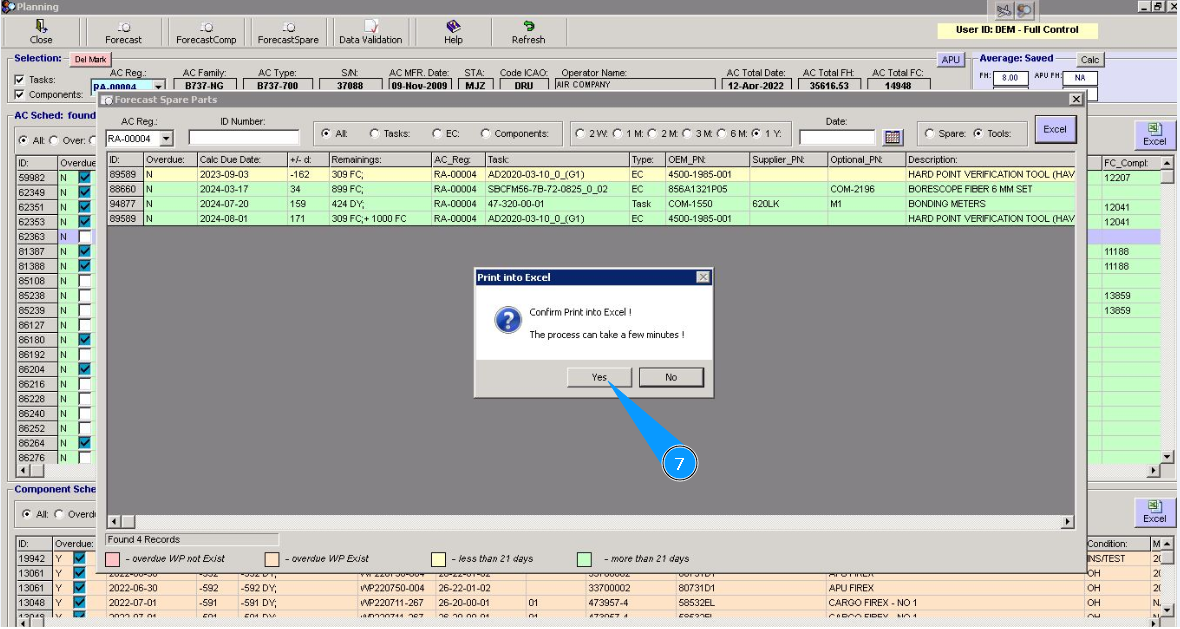The image size is (1180, 629).
Task: Confirm print with the Yes button
Action: click(599, 377)
